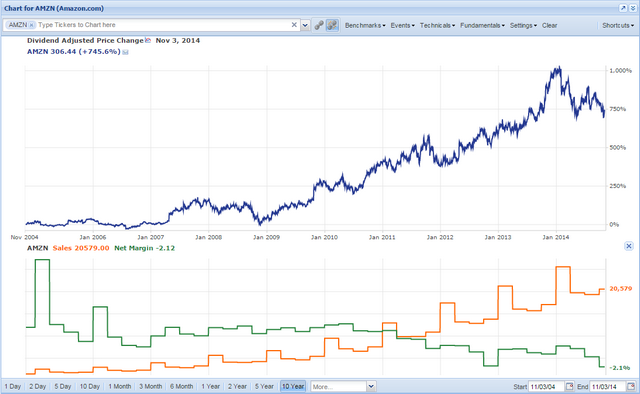Screen dimensions: 640x394
Task: Open the Events menu
Action: 402,25
